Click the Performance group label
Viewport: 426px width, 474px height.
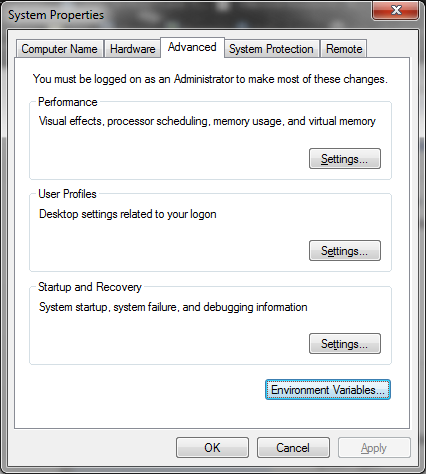click(x=68, y=102)
